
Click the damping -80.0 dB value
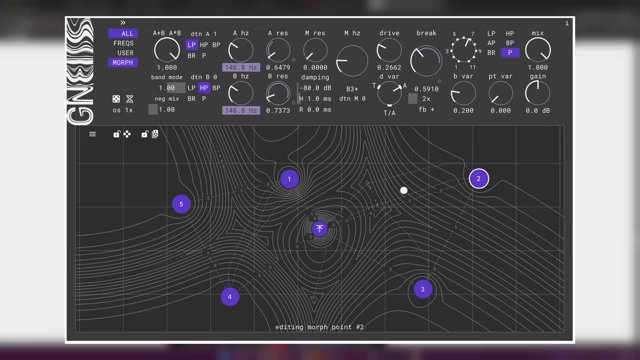click(x=316, y=88)
